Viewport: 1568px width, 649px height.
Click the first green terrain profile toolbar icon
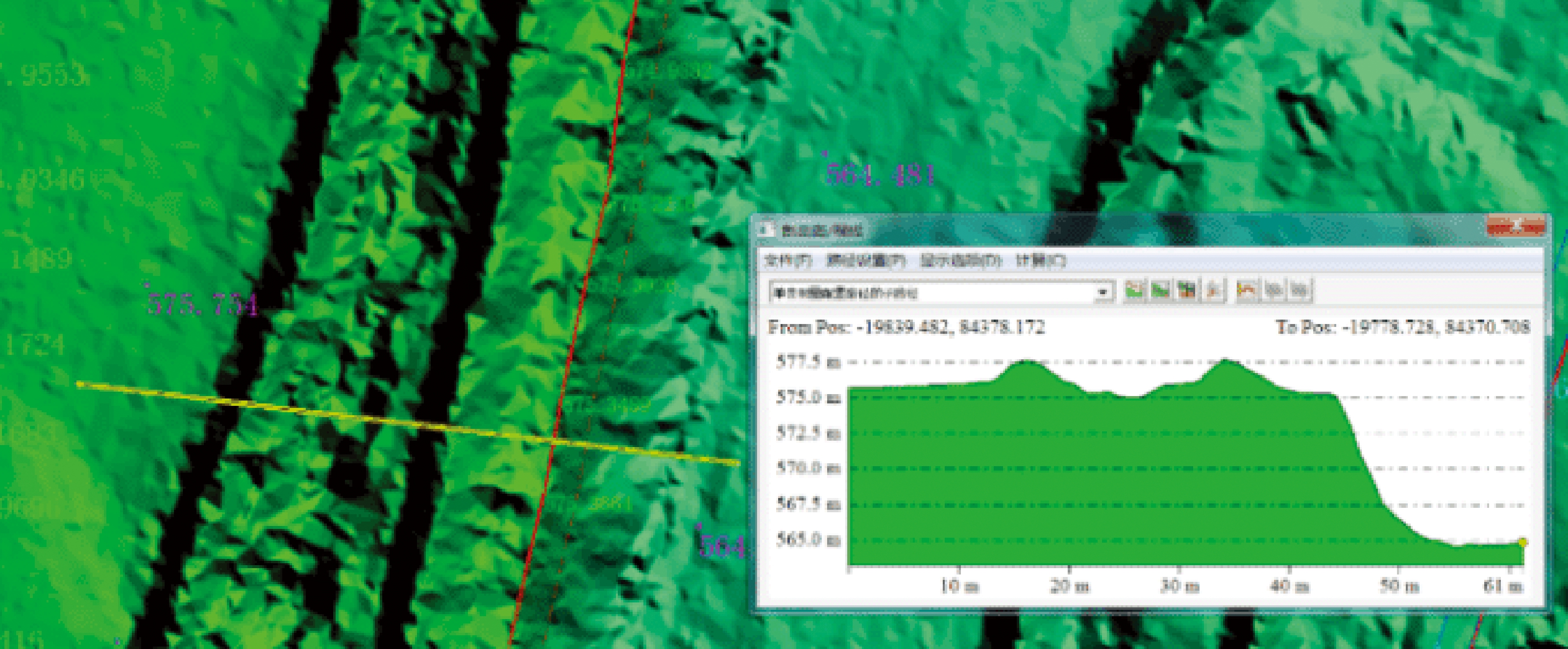[x=1133, y=290]
